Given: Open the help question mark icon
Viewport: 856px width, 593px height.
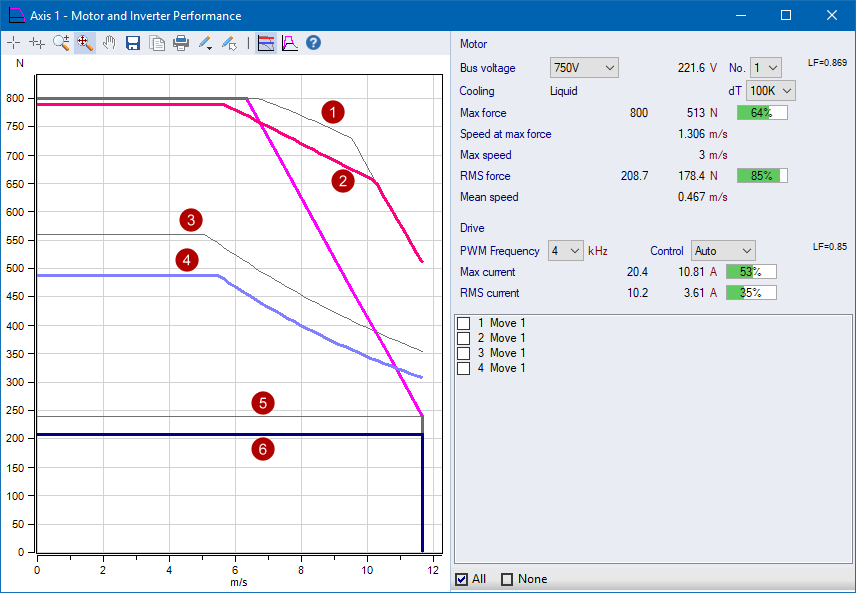Looking at the screenshot, I should tap(313, 43).
